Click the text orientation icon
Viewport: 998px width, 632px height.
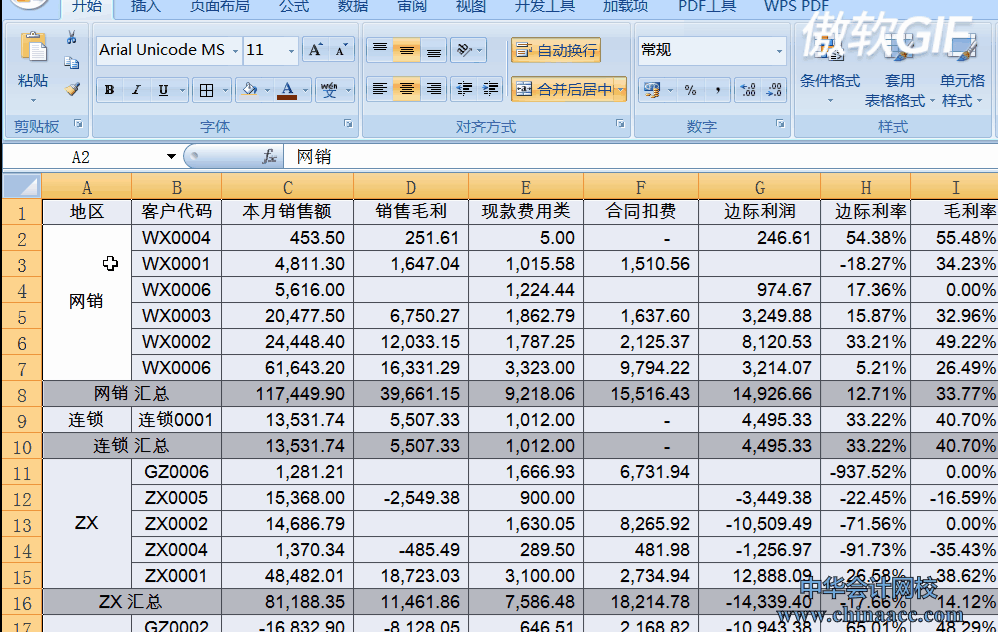coord(465,50)
